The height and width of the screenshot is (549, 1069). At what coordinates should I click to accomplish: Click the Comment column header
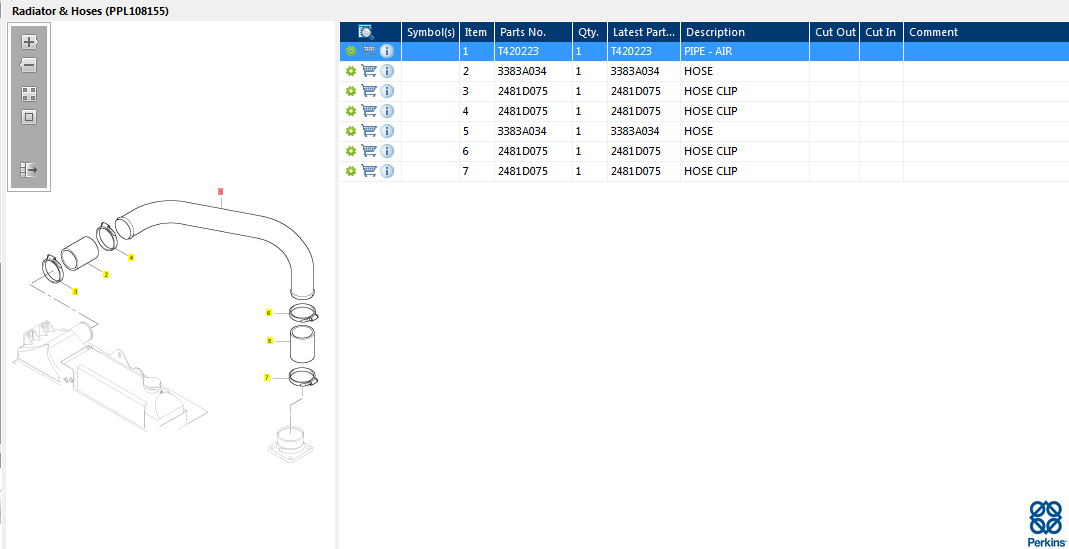(x=986, y=32)
